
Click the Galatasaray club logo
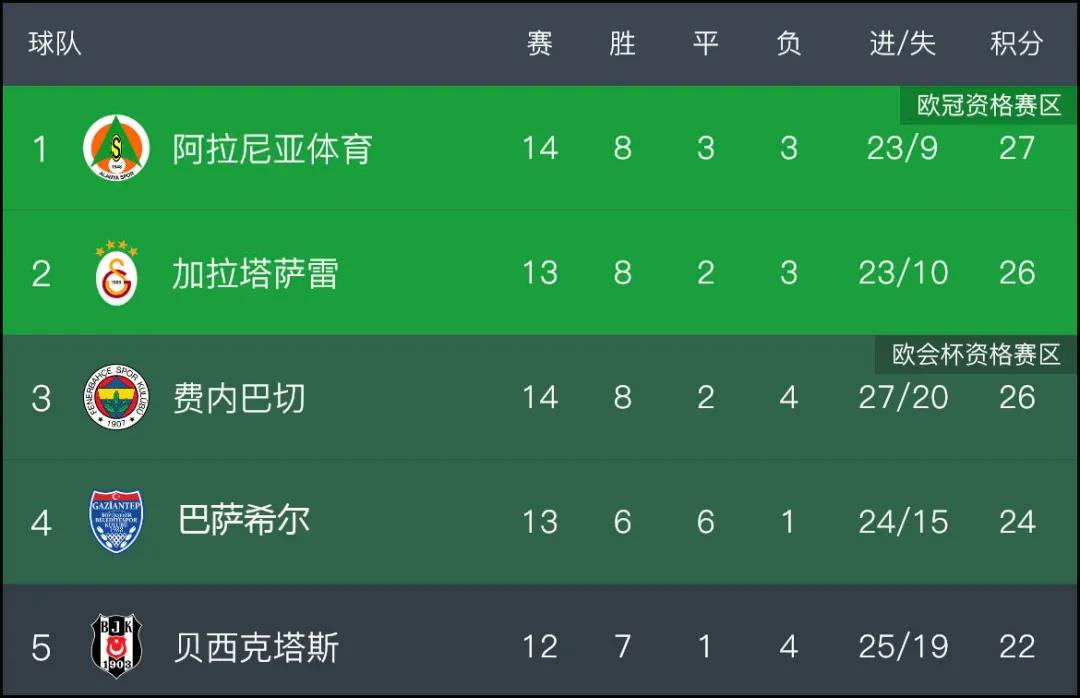(x=116, y=273)
